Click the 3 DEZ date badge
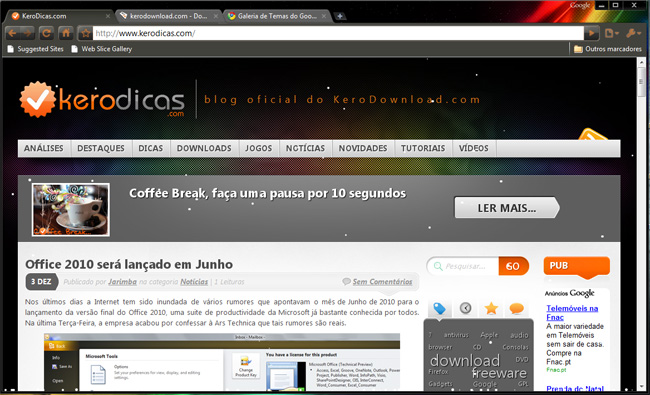The image size is (650, 395). click(41, 282)
